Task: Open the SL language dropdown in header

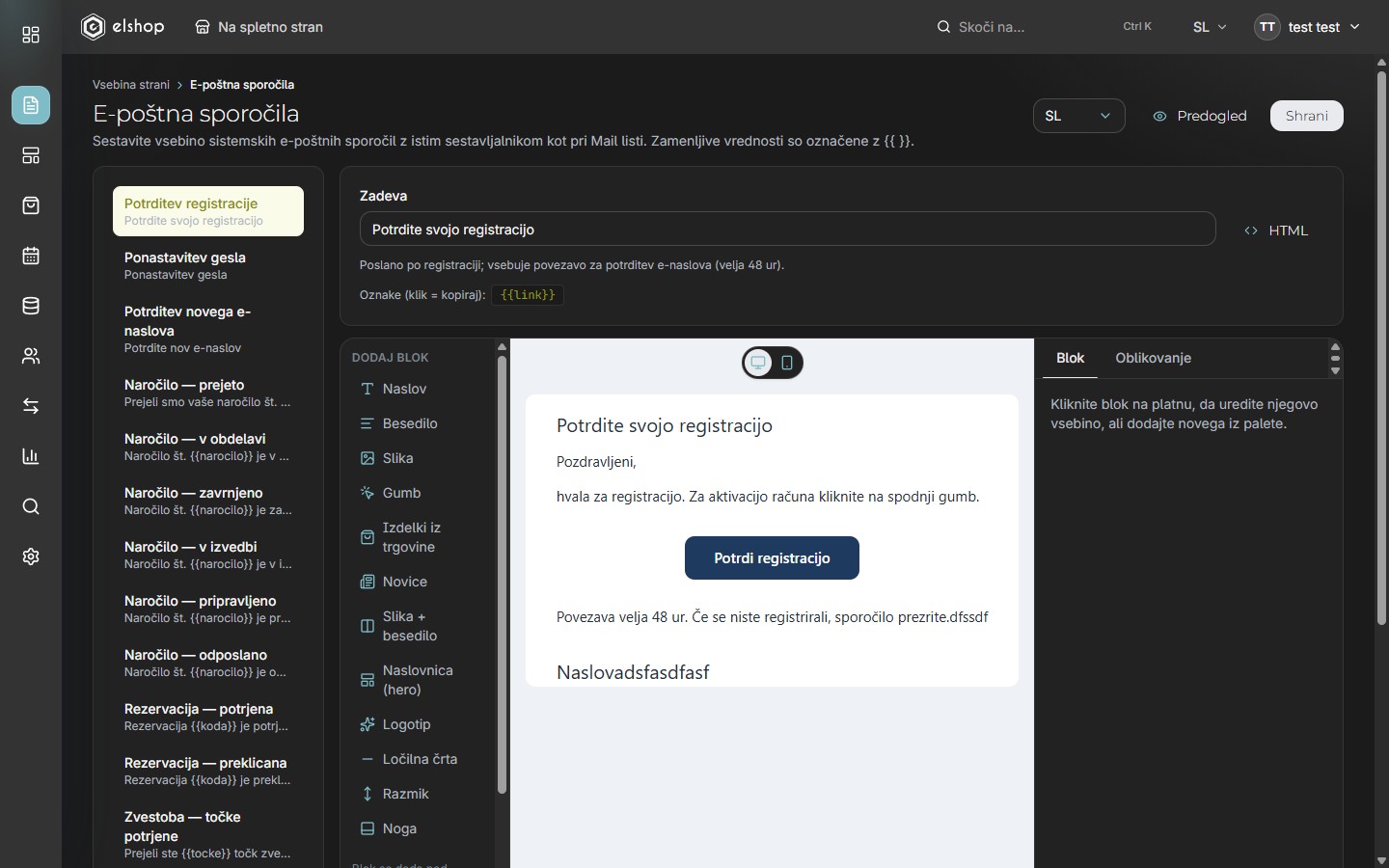Action: coord(1210,27)
